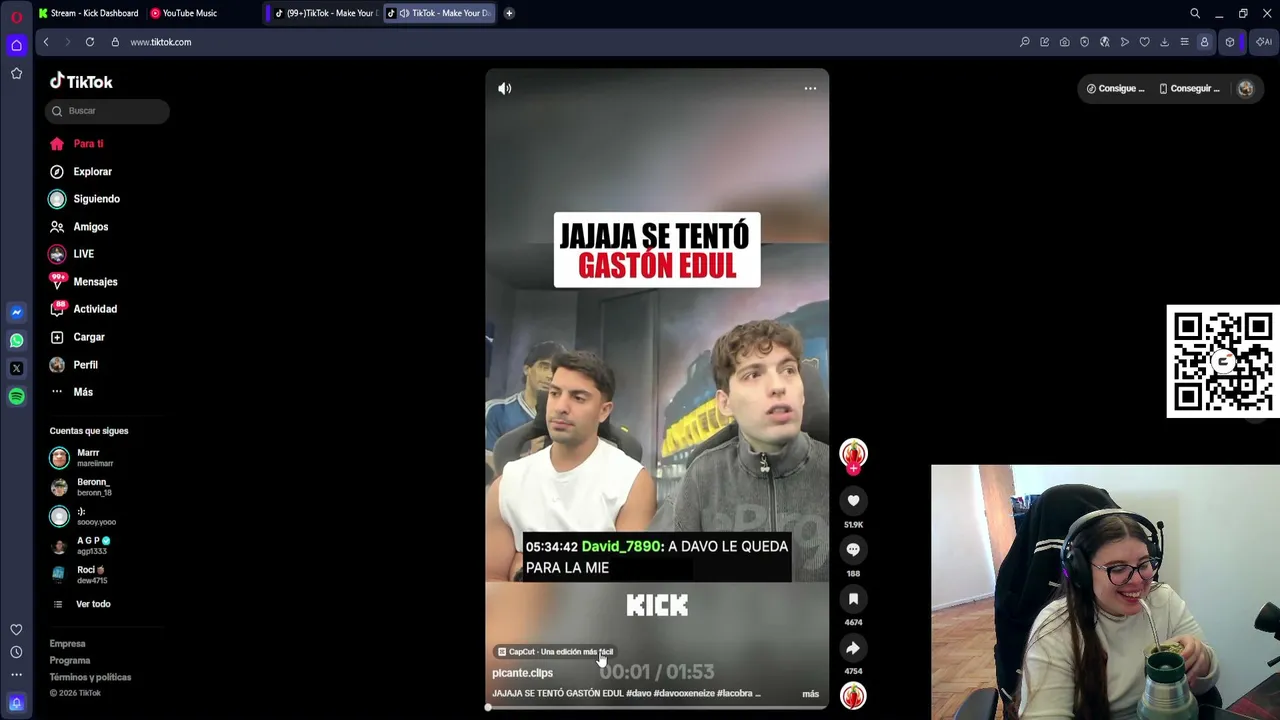This screenshot has height=720, width=1280.
Task: Open the video comments bubble icon
Action: pyautogui.click(x=853, y=549)
